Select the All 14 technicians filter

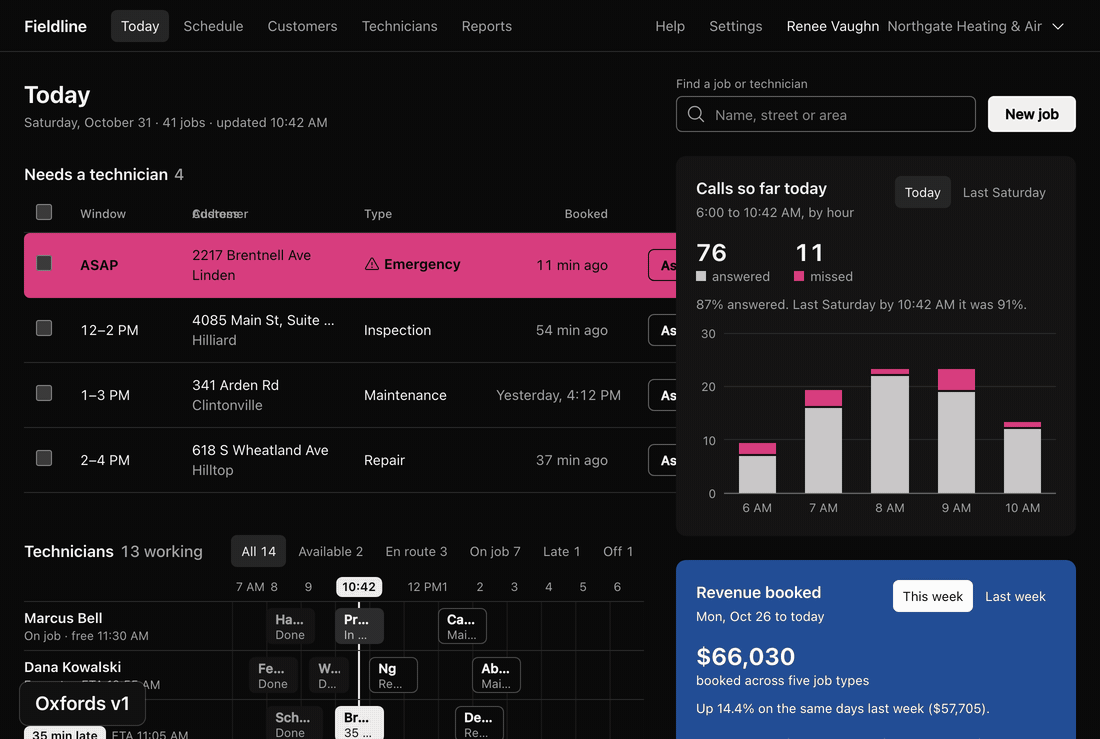pos(258,552)
